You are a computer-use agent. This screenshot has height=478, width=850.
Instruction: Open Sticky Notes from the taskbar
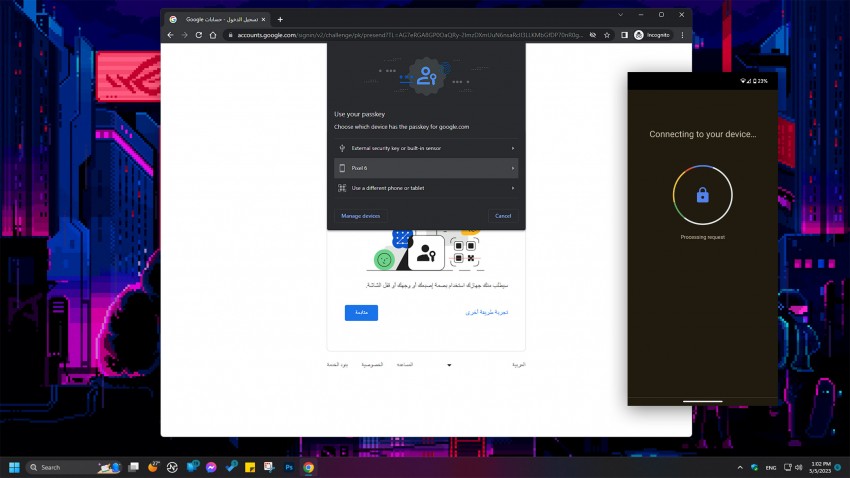pyautogui.click(x=250, y=467)
